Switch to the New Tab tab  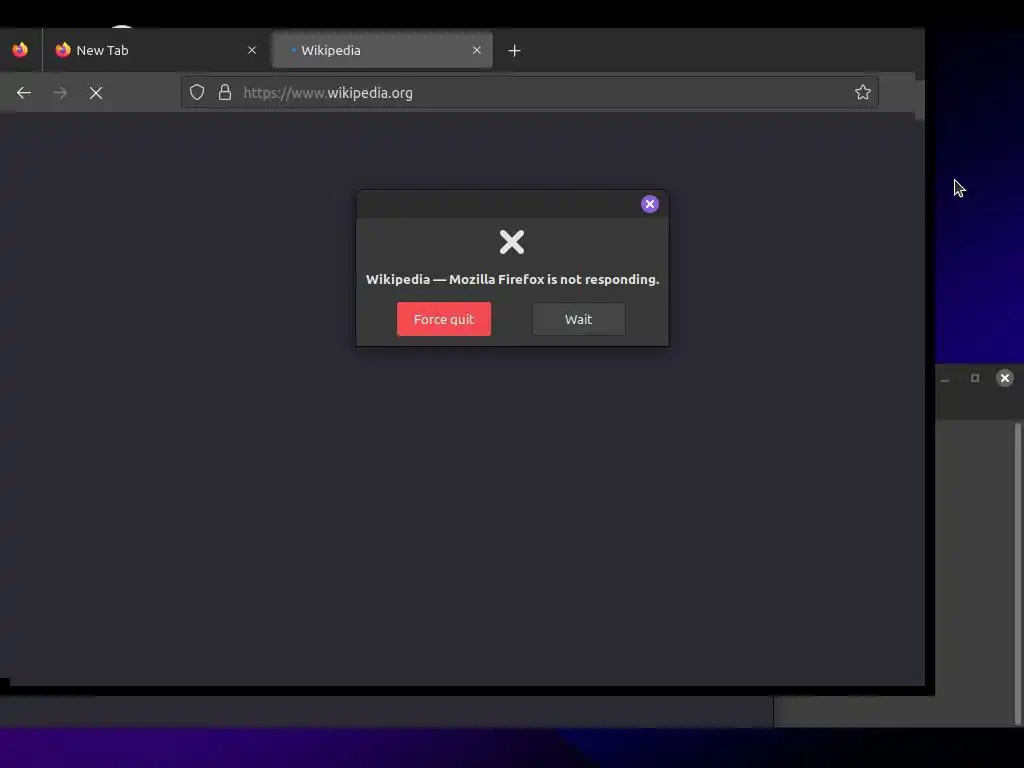click(156, 50)
